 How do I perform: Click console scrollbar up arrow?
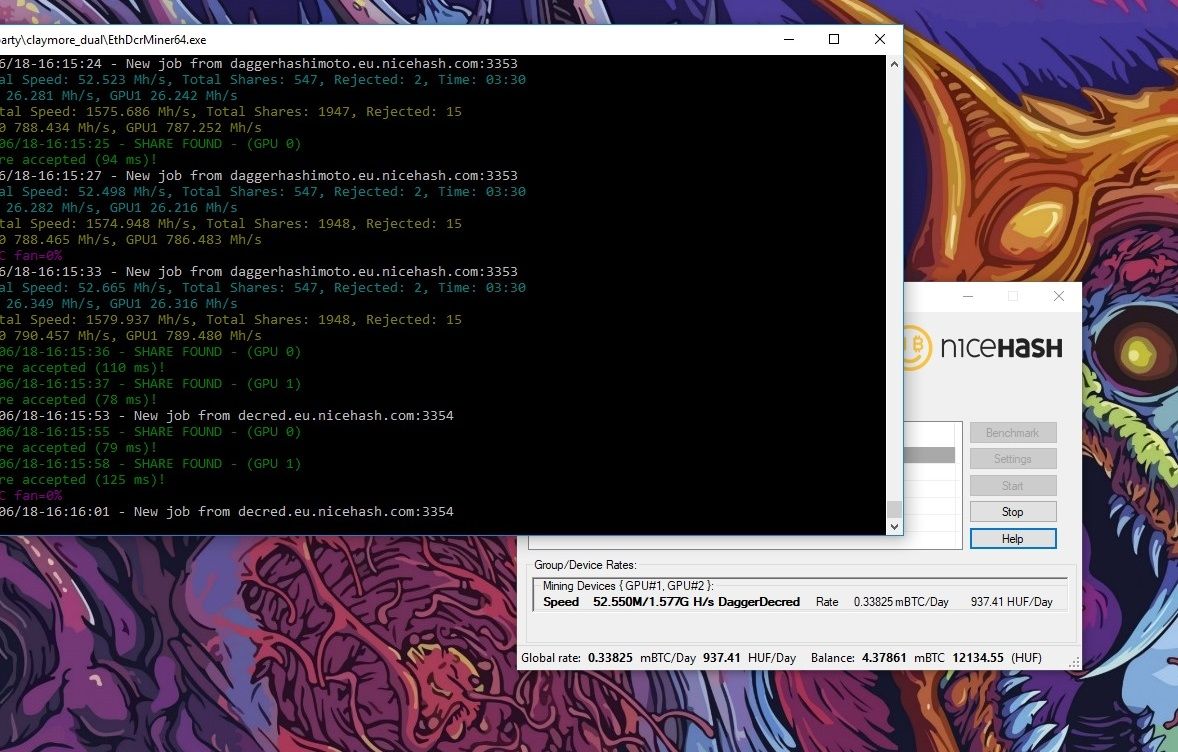894,65
